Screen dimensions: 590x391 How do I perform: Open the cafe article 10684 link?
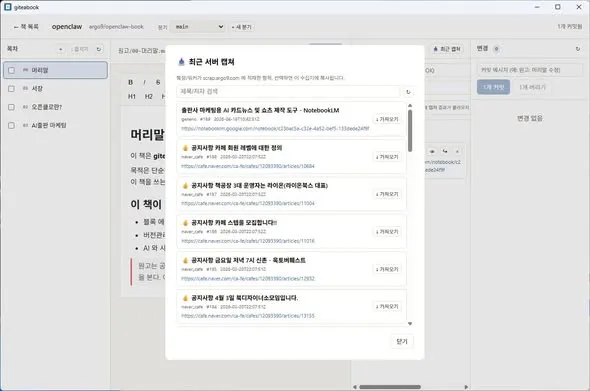[248, 166]
